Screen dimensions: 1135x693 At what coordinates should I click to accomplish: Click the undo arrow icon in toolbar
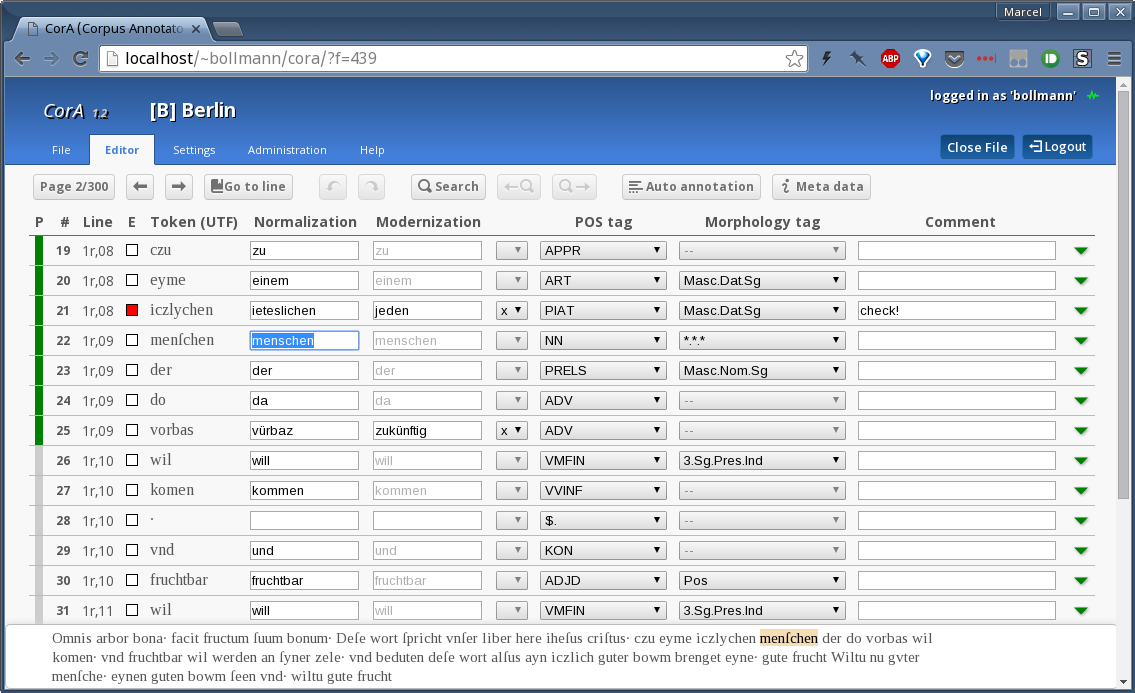pyautogui.click(x=333, y=186)
